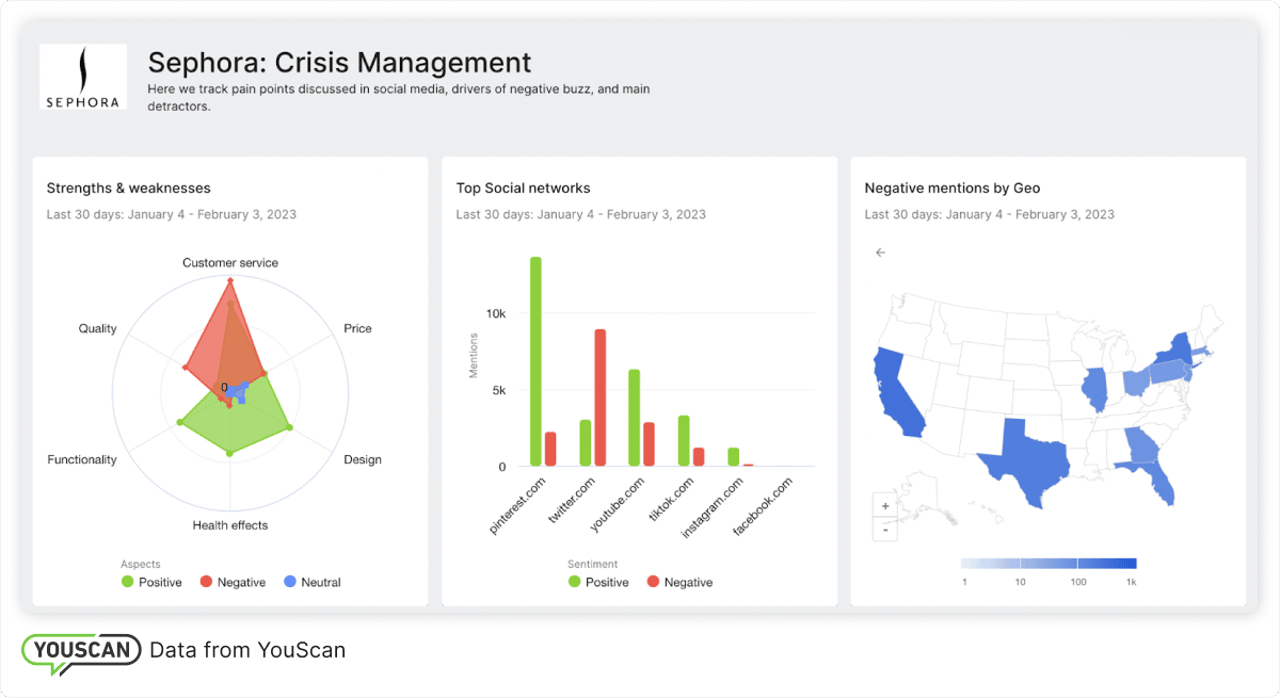Click the Quality radar label
The width and height of the screenshot is (1280, 698).
tap(98, 328)
